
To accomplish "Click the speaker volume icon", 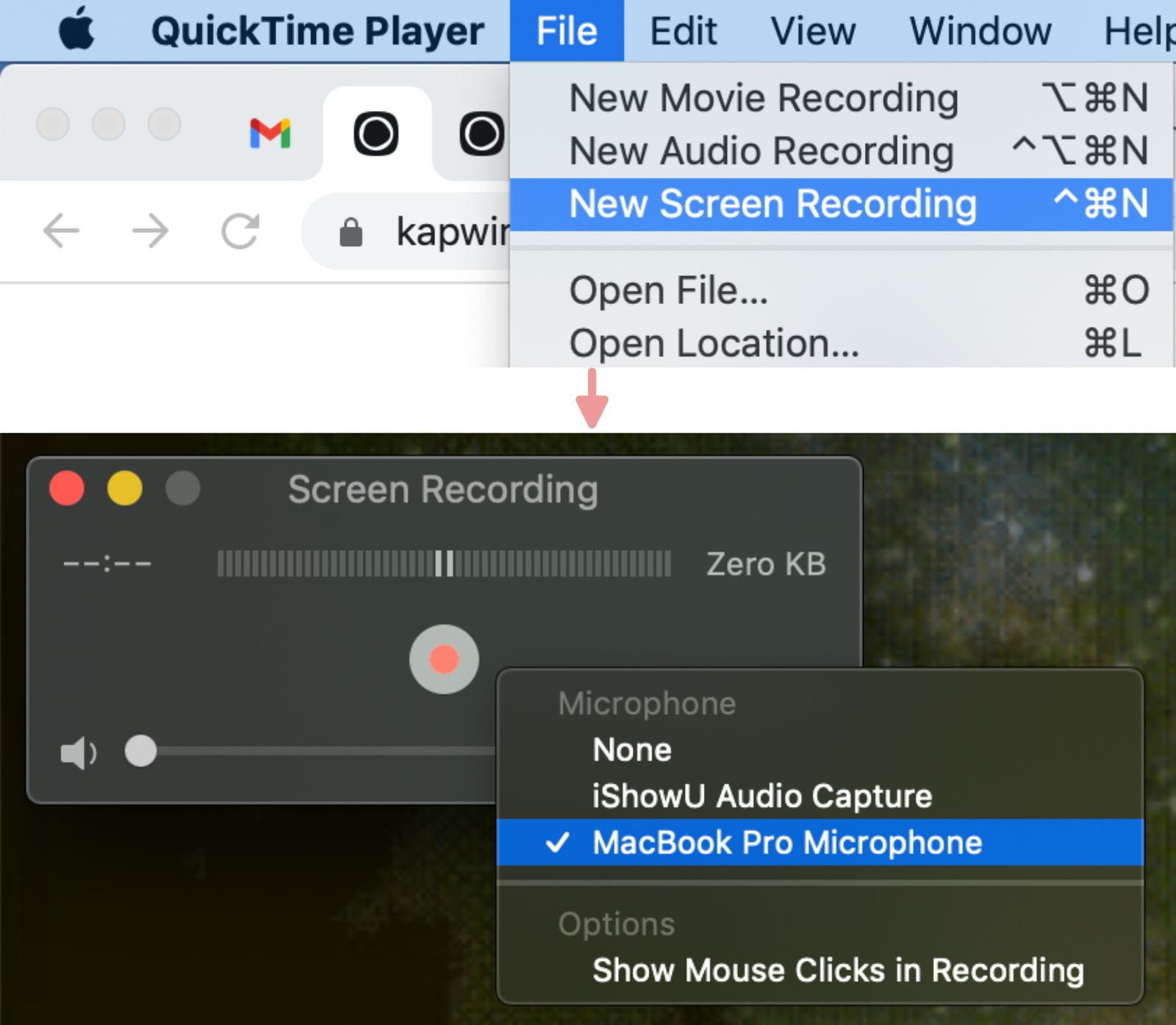I will tap(78, 752).
